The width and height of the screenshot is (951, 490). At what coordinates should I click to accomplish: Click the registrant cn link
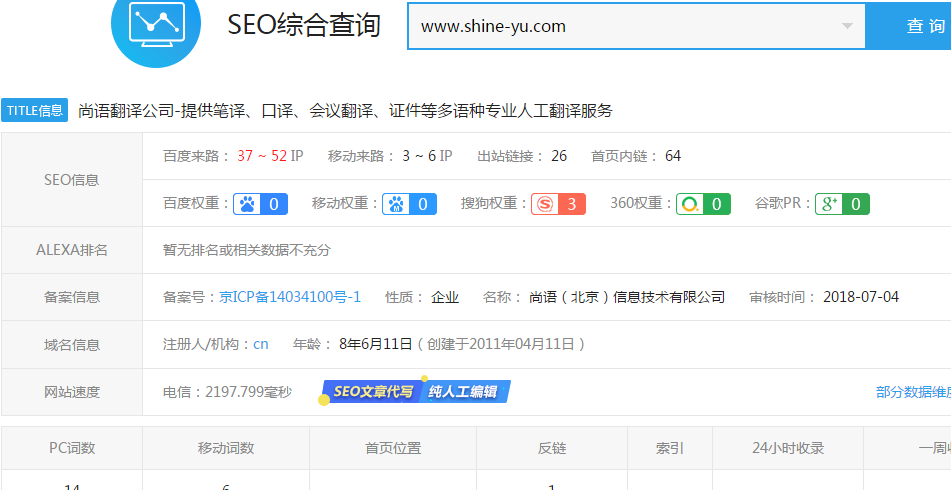click(x=260, y=344)
